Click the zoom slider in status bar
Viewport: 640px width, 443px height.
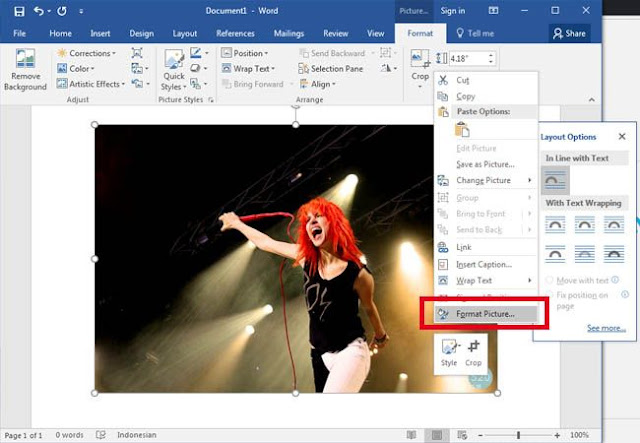(518, 435)
